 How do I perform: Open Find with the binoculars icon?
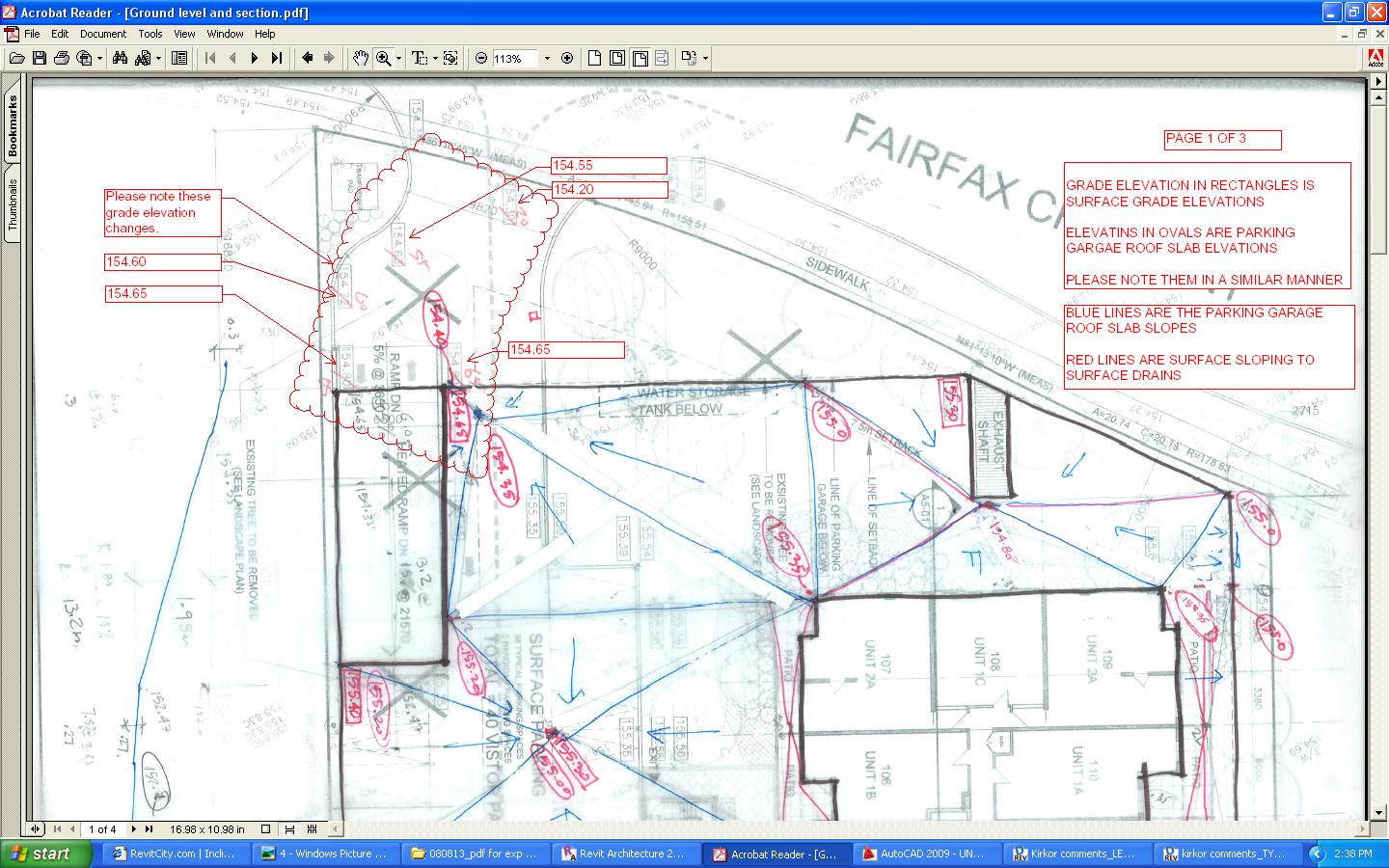click(x=120, y=58)
